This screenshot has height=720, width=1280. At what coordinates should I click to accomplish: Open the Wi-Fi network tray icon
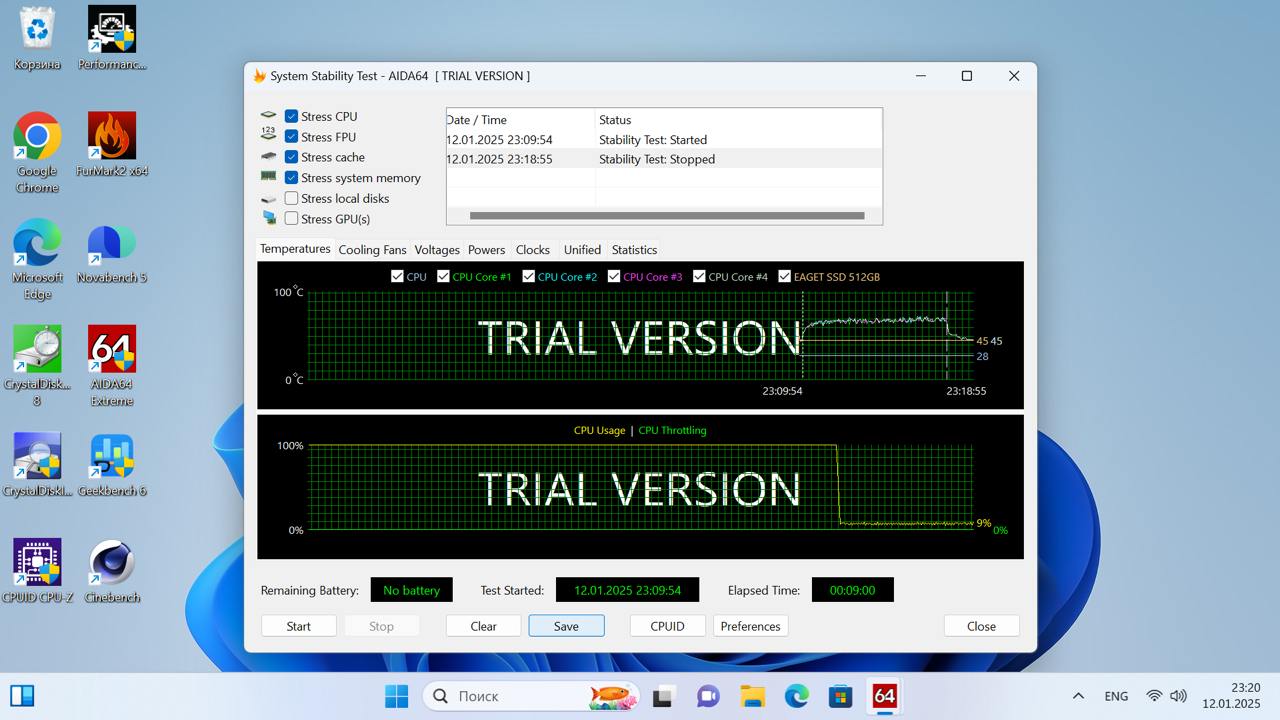pos(1154,696)
